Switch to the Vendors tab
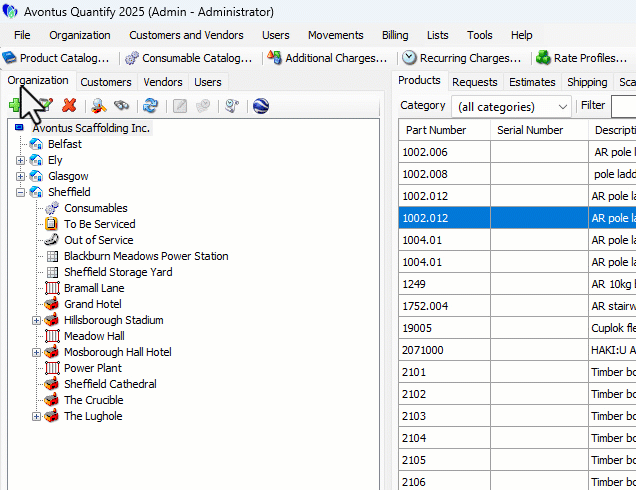This screenshot has height=490, width=636. [162, 82]
